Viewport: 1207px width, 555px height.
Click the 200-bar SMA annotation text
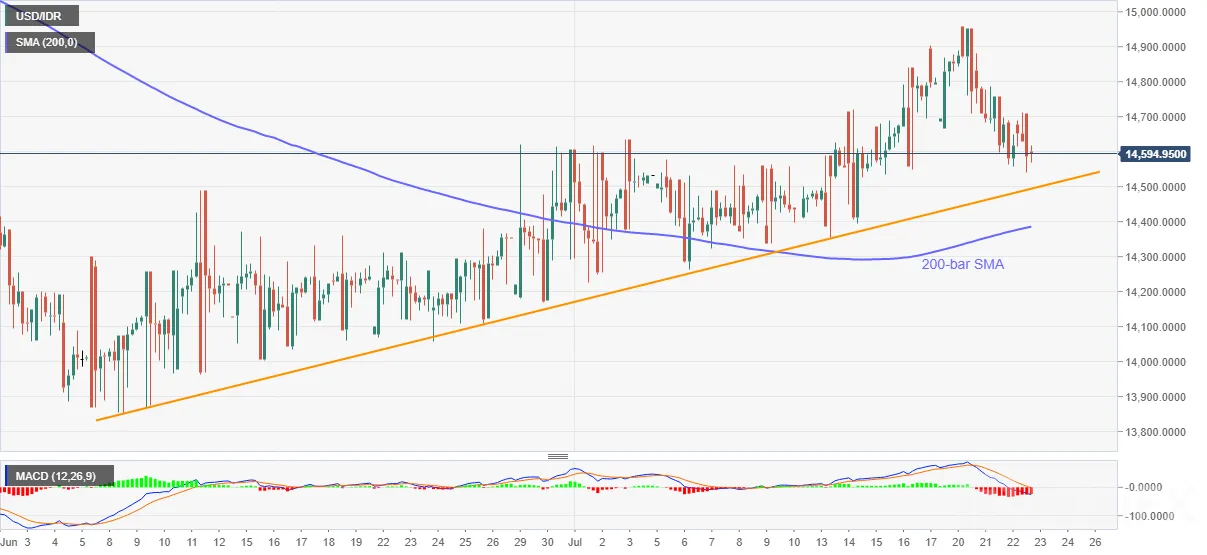[959, 265]
